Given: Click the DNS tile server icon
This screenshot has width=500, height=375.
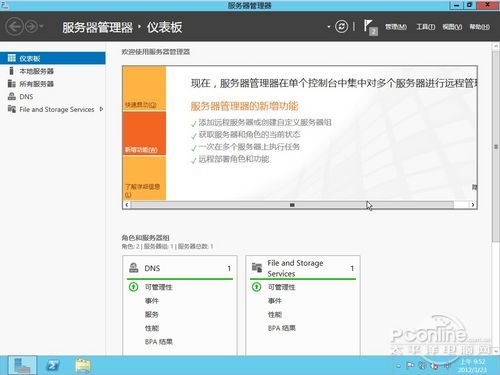Looking at the screenshot, I should (x=134, y=268).
